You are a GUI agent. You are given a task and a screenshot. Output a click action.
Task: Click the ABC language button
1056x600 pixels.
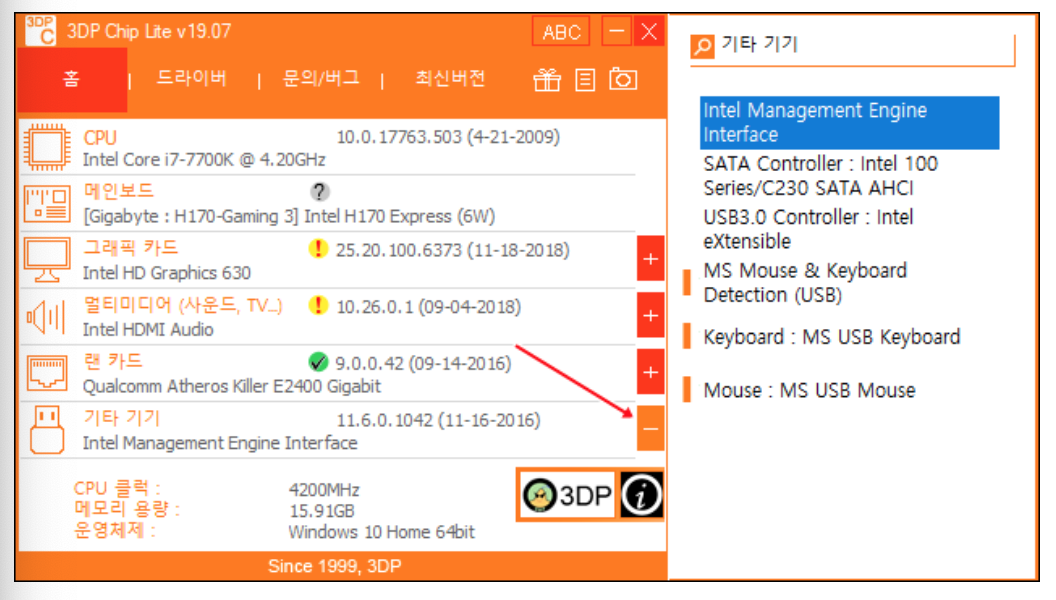point(561,31)
